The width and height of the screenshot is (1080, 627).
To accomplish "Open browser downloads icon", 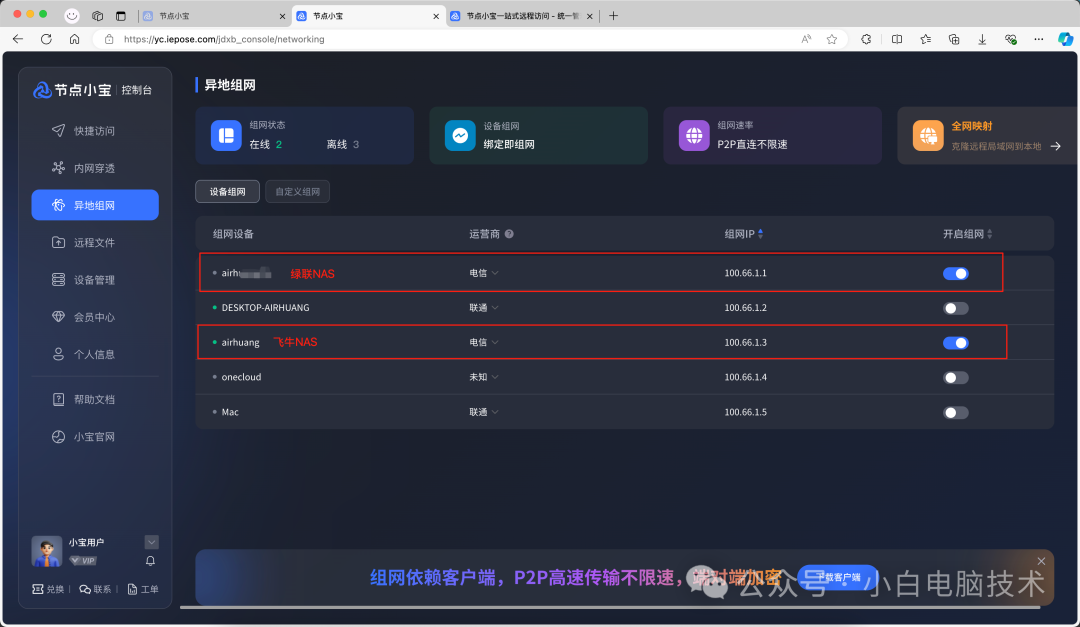I will (x=982, y=39).
